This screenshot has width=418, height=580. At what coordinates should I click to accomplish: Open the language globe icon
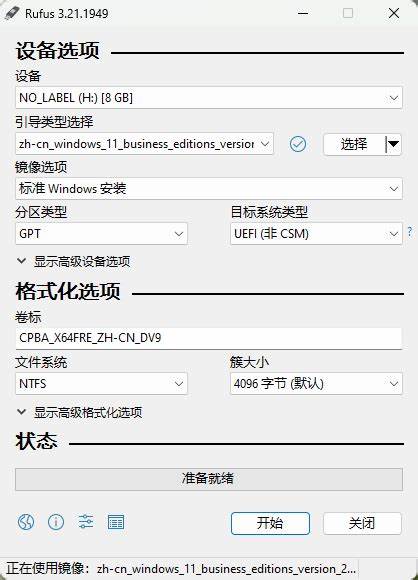26,522
